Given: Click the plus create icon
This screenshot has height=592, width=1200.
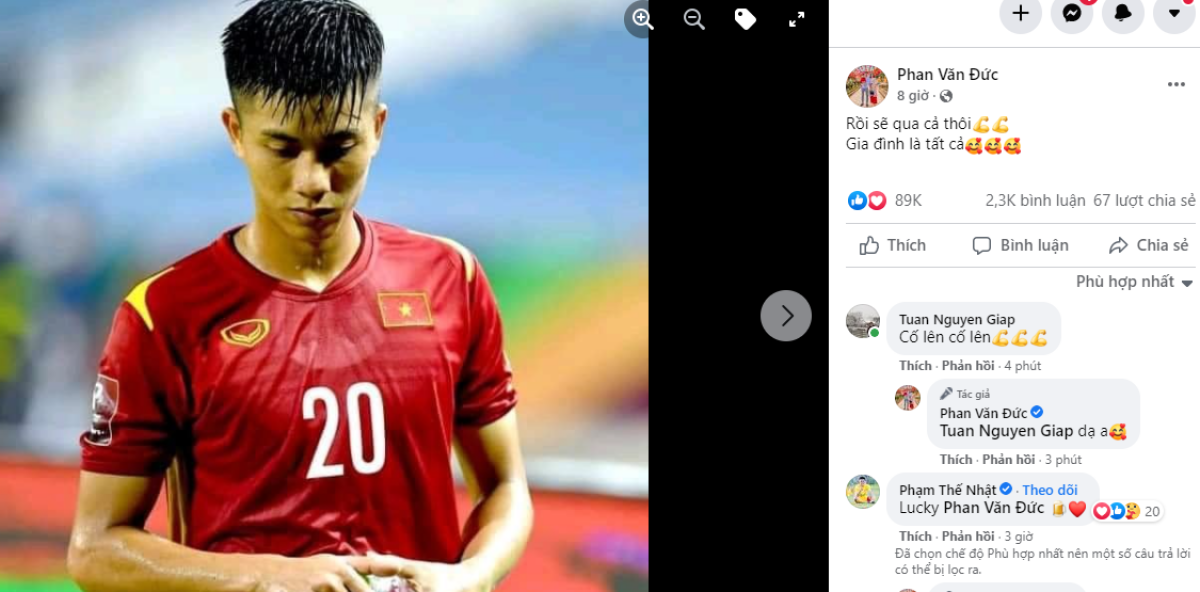Looking at the screenshot, I should click(x=1021, y=13).
